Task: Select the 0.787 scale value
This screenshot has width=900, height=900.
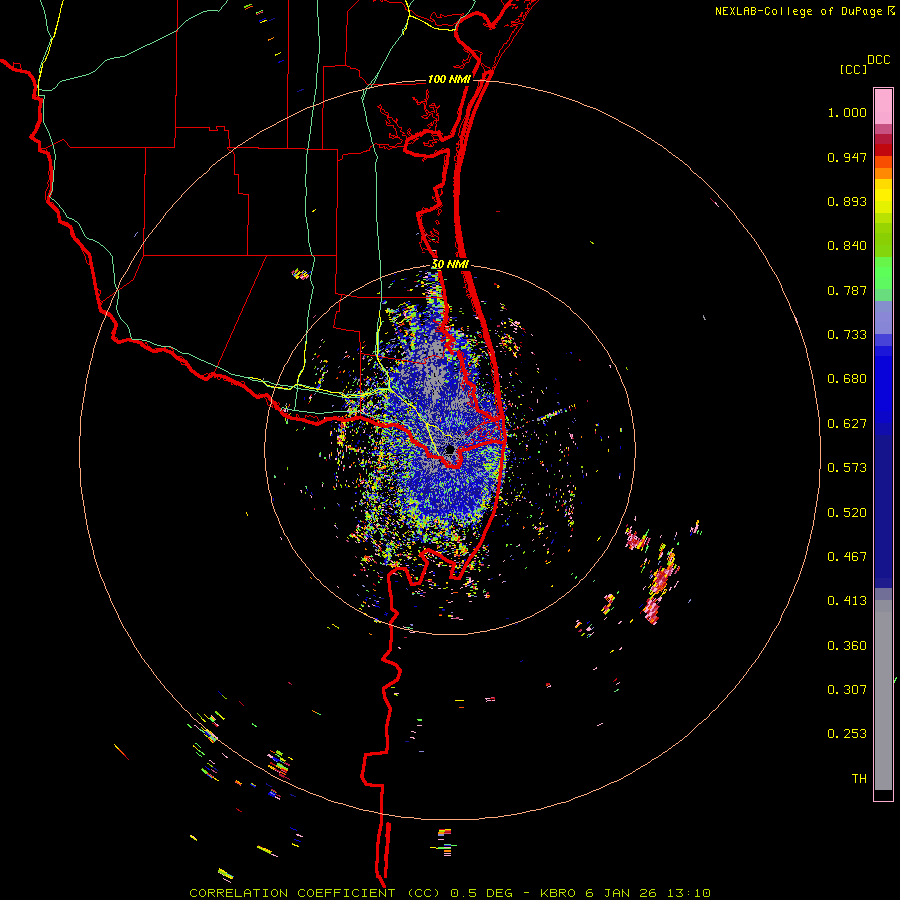Action: point(847,290)
